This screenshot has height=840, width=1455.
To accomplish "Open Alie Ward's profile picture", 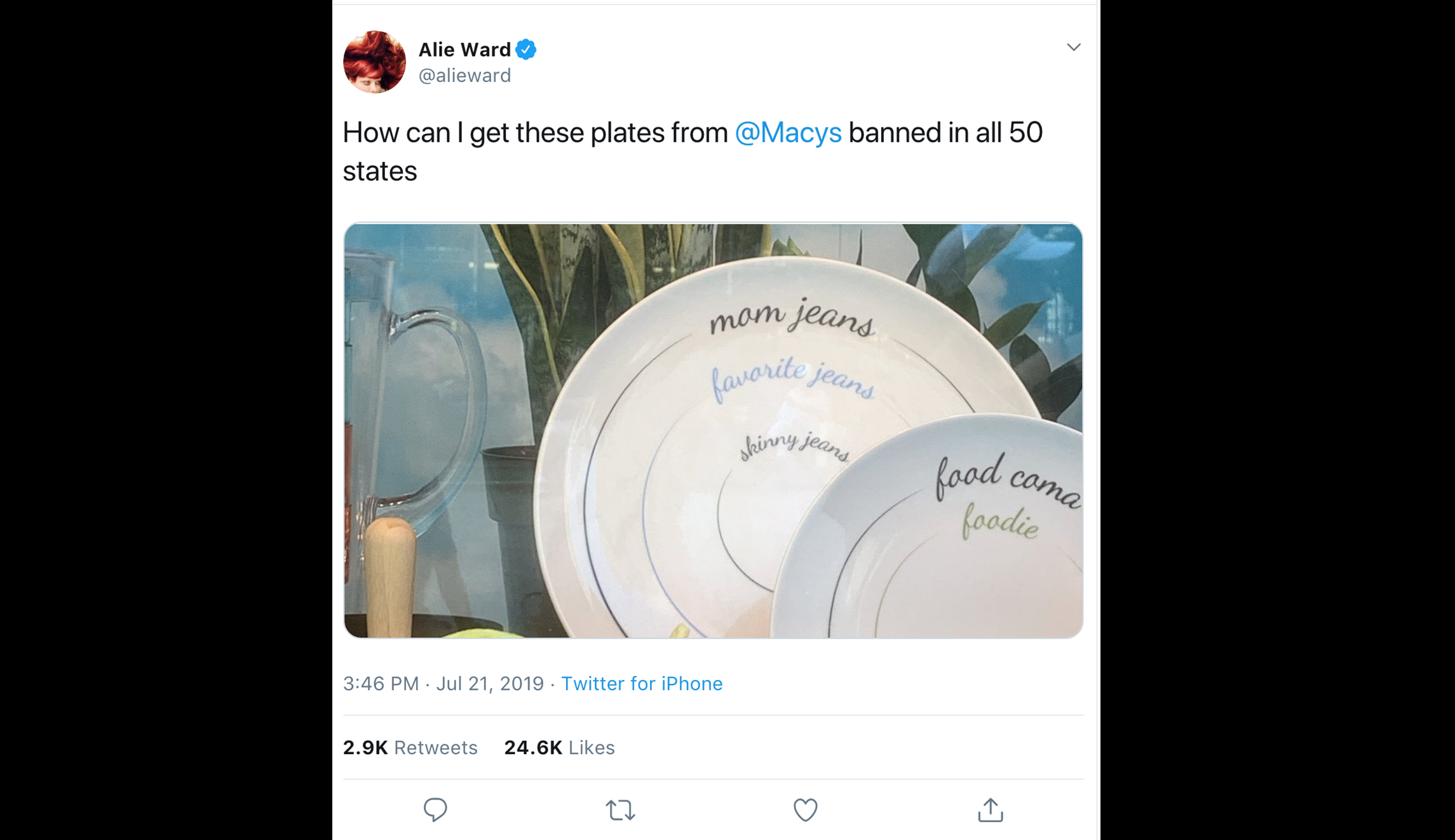I will pyautogui.click(x=376, y=62).
